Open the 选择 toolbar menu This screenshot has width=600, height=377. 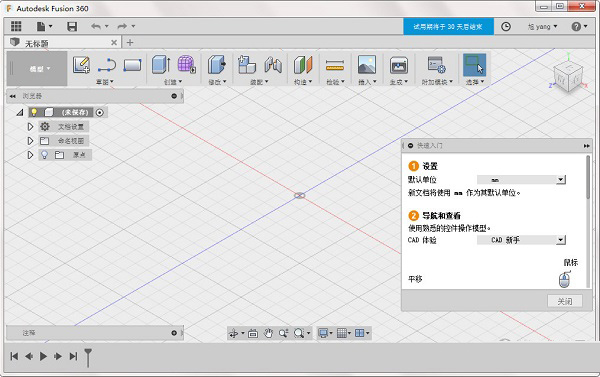click(x=475, y=82)
